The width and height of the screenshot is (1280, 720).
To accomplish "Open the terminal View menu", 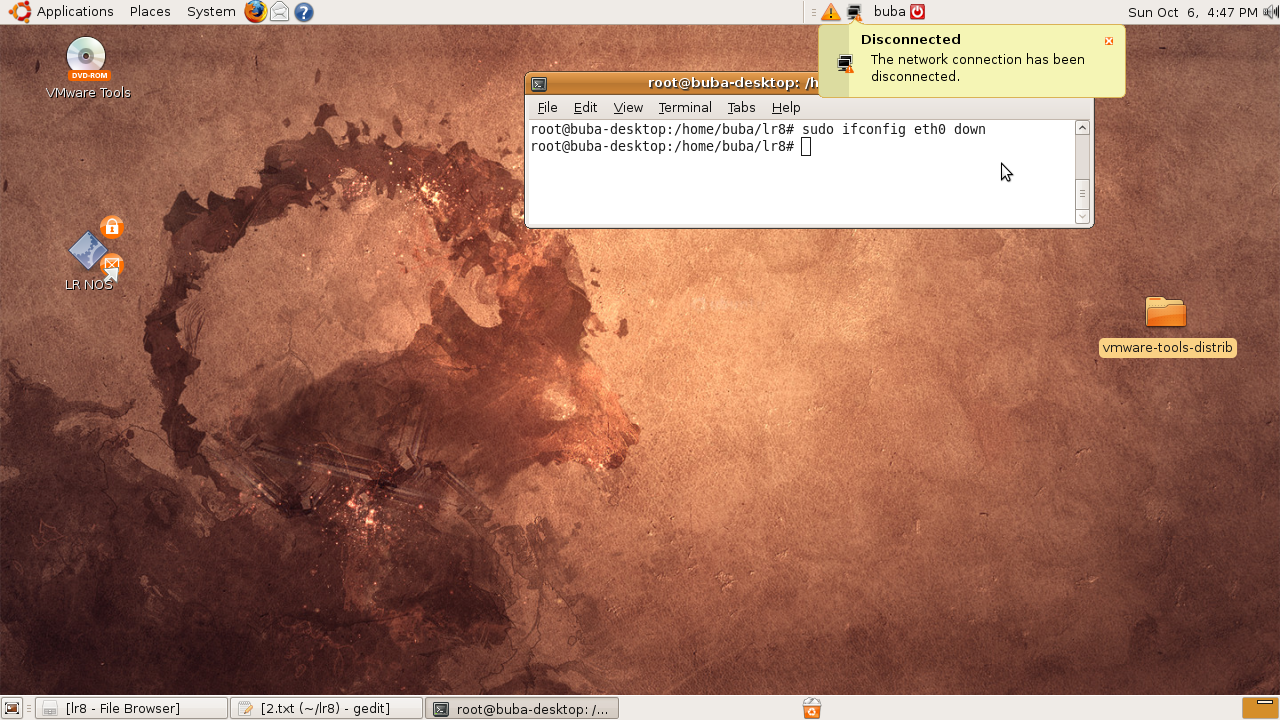I will [x=628, y=107].
